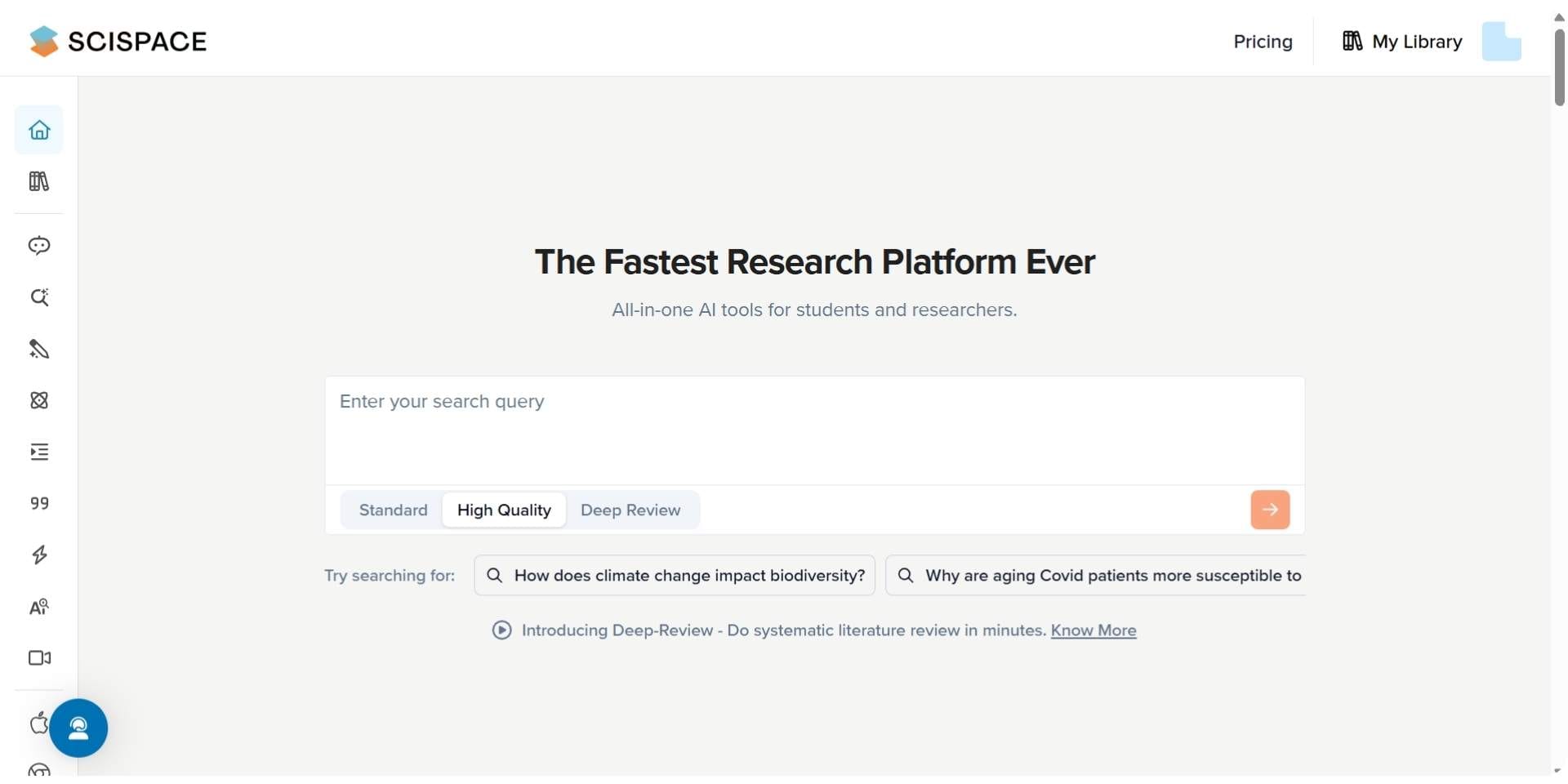This screenshot has width=1568, height=784.
Task: Submit the search with the arrow button
Action: tap(1270, 510)
